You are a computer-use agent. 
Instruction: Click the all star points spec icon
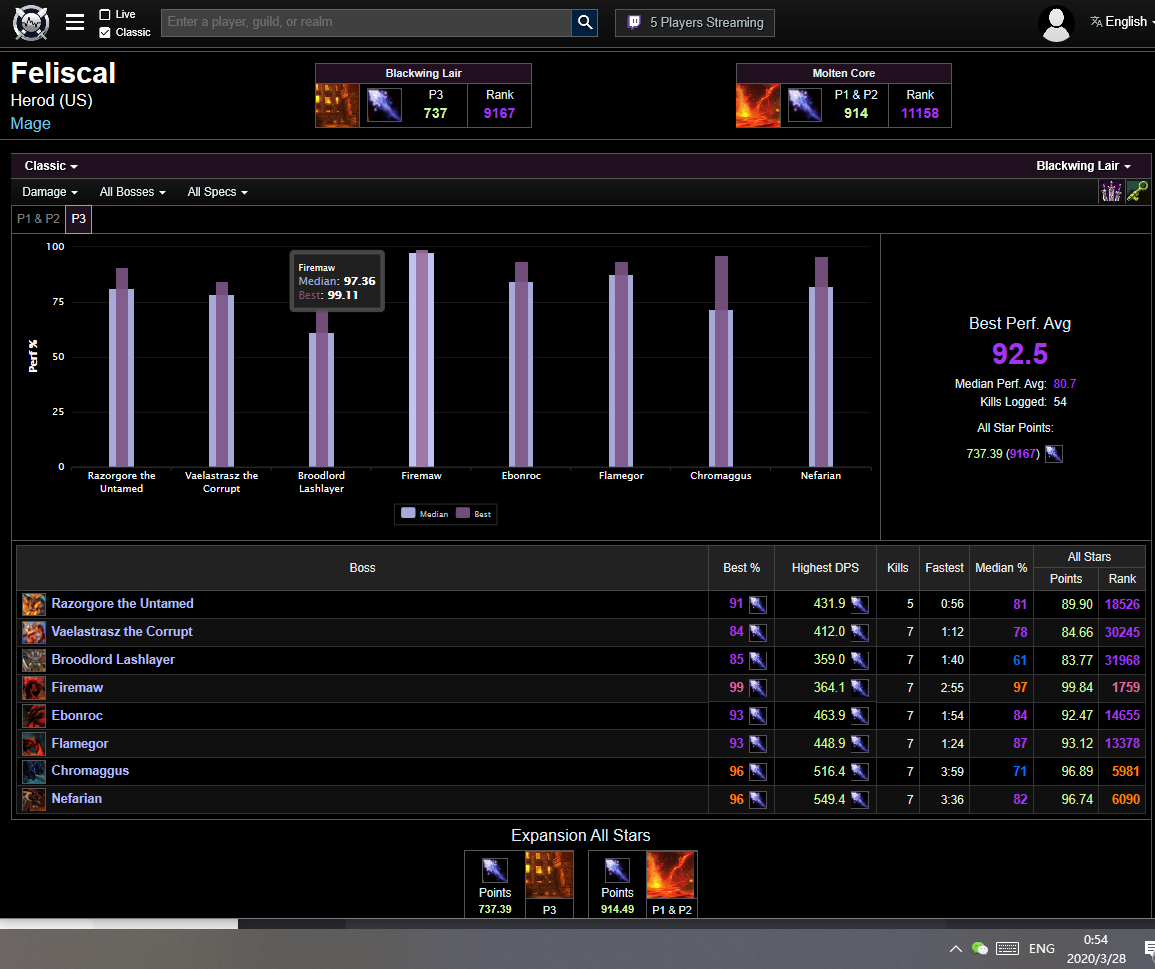[1054, 454]
